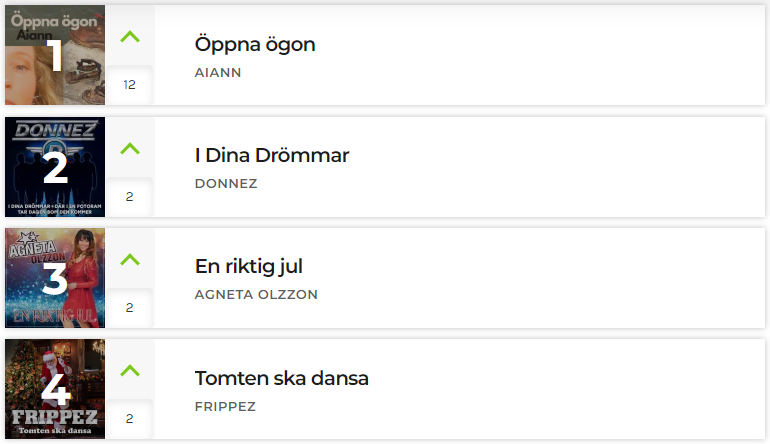This screenshot has height=444, width=770.
Task: Click green up arrow for En riktig jul
Action: pos(130,259)
